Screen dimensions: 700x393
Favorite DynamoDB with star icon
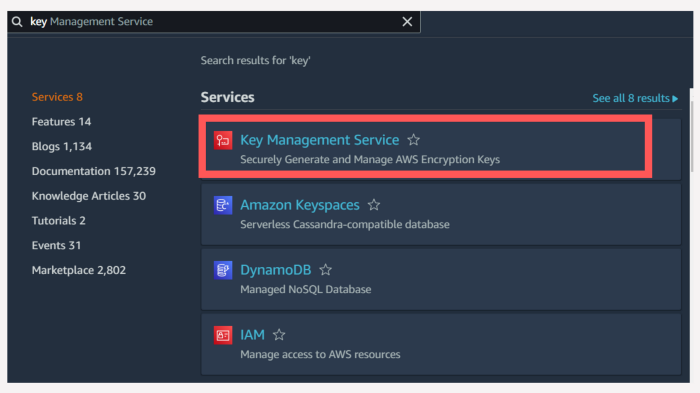325,270
